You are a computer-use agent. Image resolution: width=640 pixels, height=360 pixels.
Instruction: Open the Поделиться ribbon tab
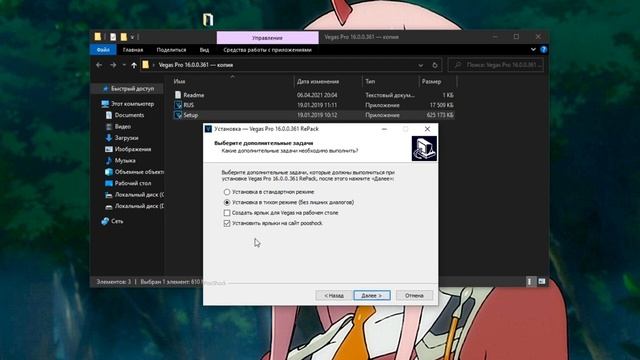171,50
